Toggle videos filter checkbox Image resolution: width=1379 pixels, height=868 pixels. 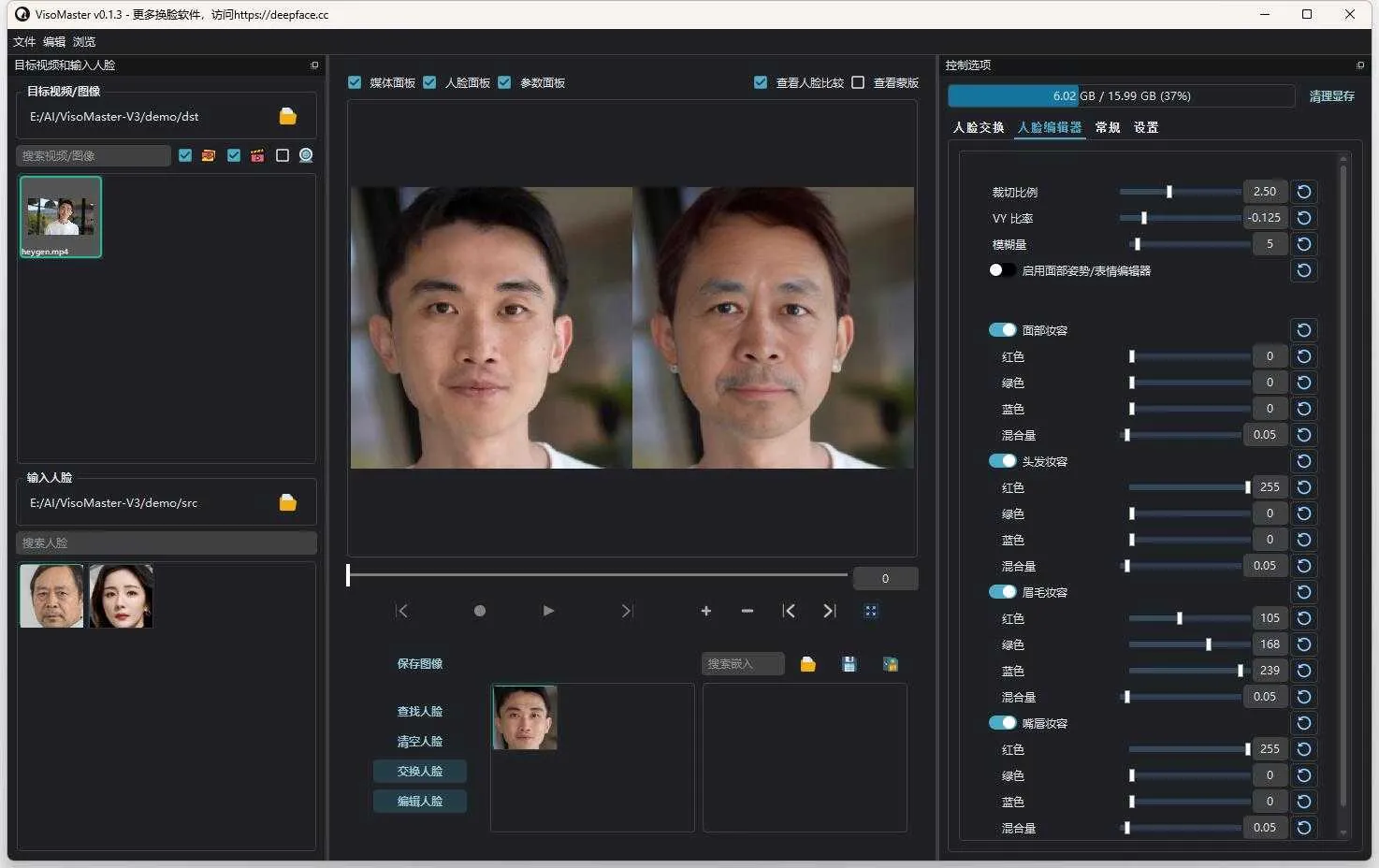tap(234, 155)
